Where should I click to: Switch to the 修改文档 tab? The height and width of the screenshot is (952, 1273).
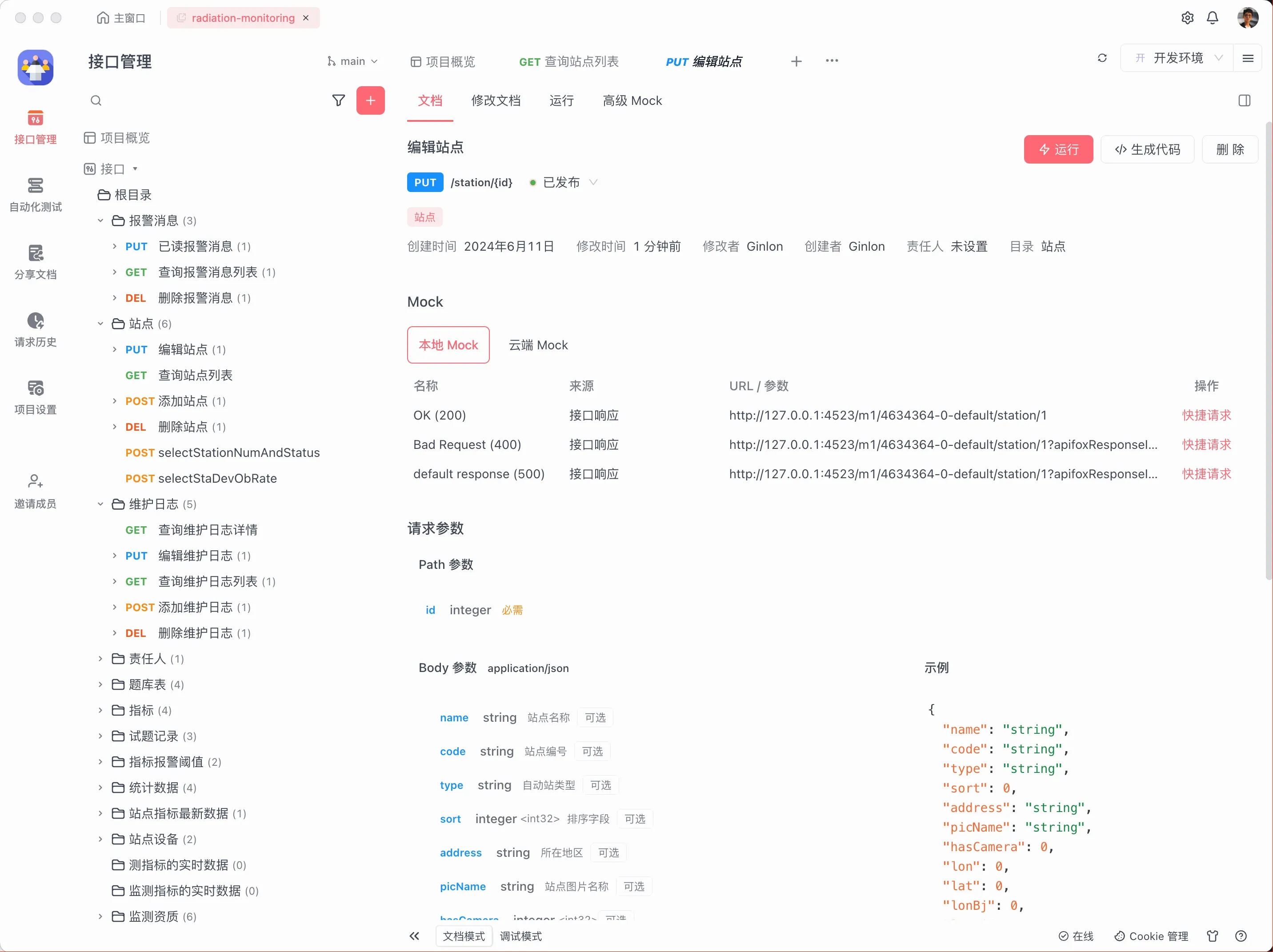point(496,101)
